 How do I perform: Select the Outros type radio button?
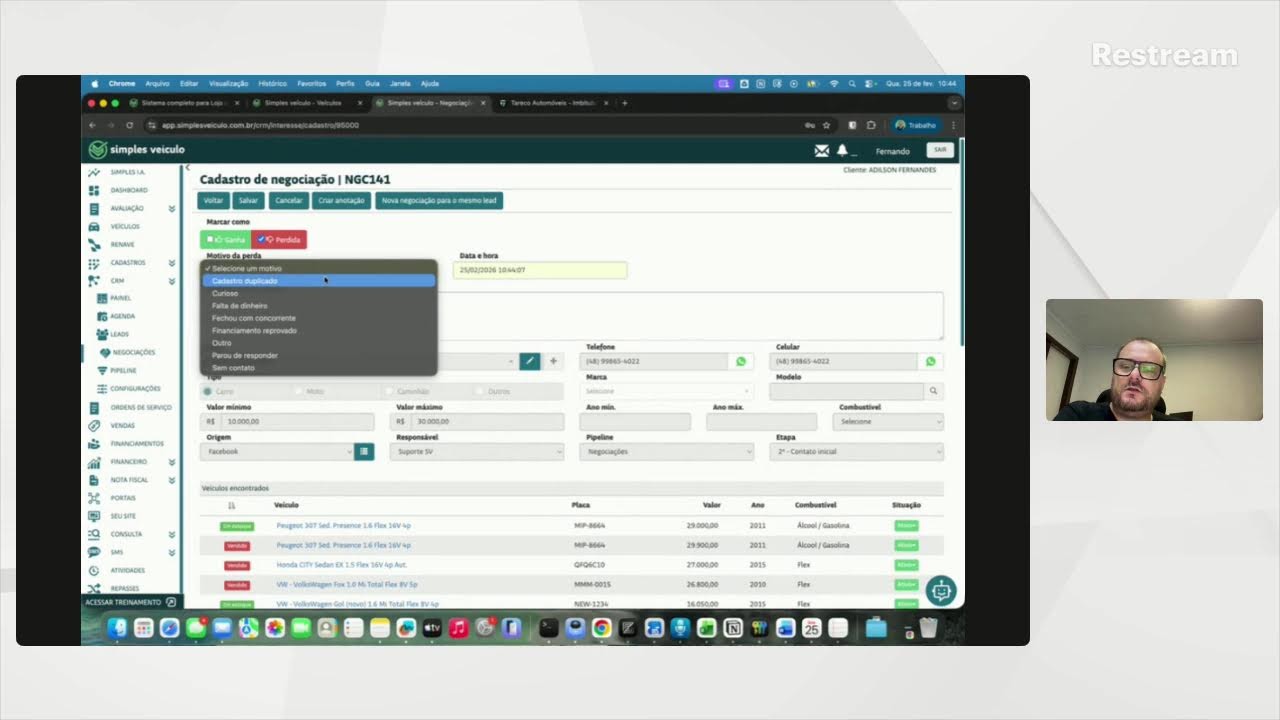click(481, 391)
